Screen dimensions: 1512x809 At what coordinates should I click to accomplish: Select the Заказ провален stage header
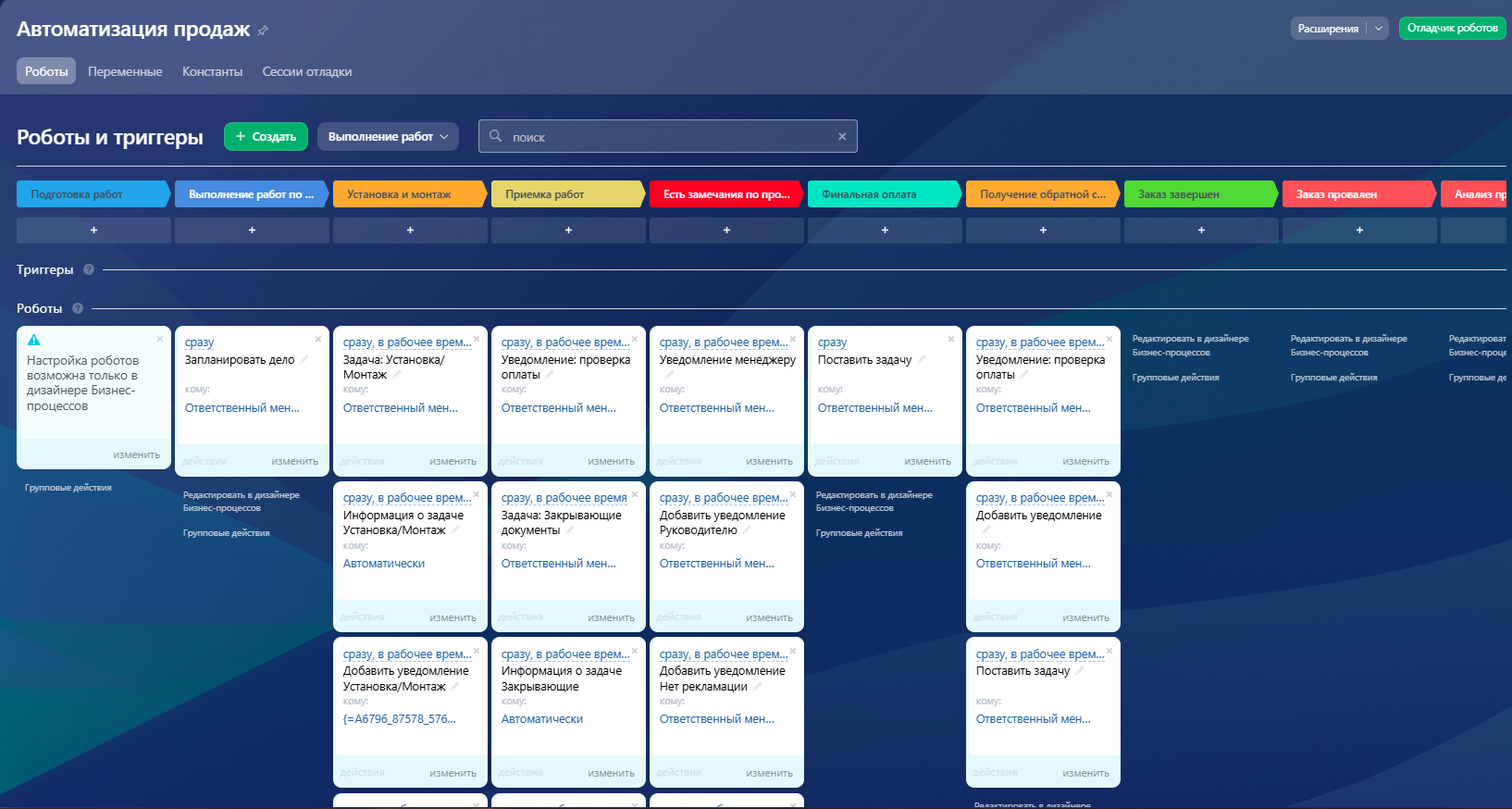[x=1359, y=194]
